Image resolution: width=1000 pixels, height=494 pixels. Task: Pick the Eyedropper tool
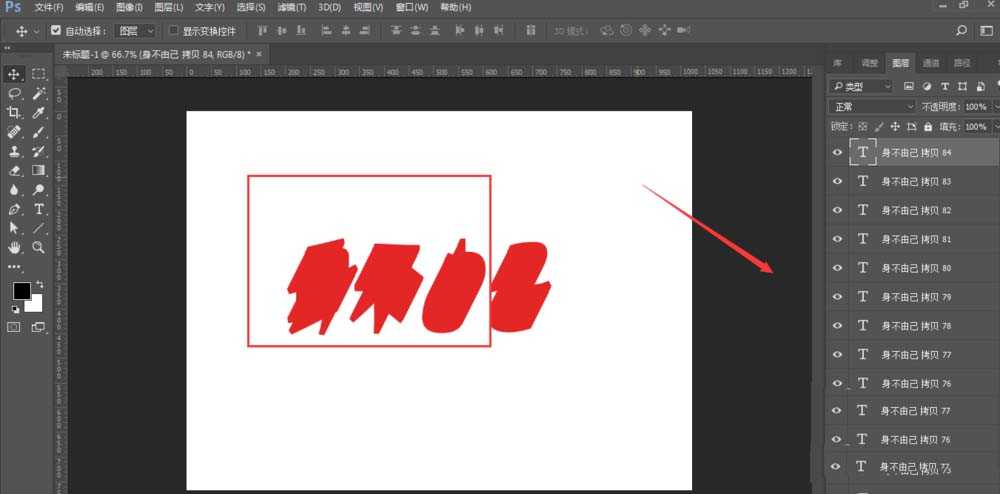tap(39, 112)
